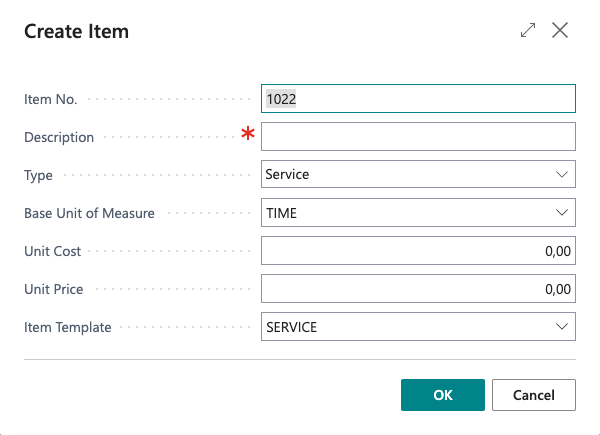This screenshot has height=435, width=600.
Task: Click the Create Item dialog title
Action: tap(76, 31)
